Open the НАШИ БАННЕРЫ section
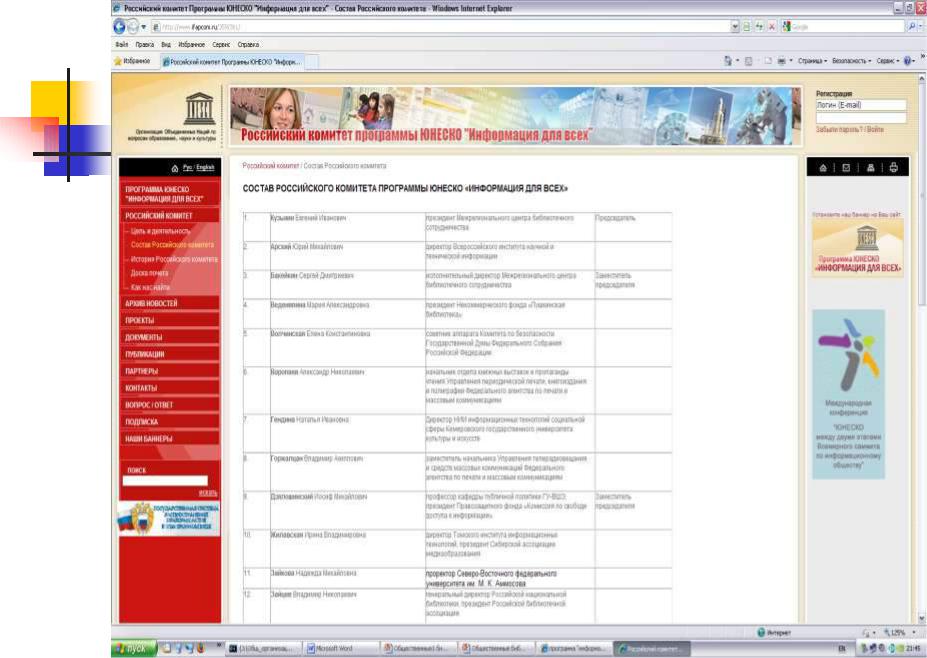 click(x=170, y=439)
